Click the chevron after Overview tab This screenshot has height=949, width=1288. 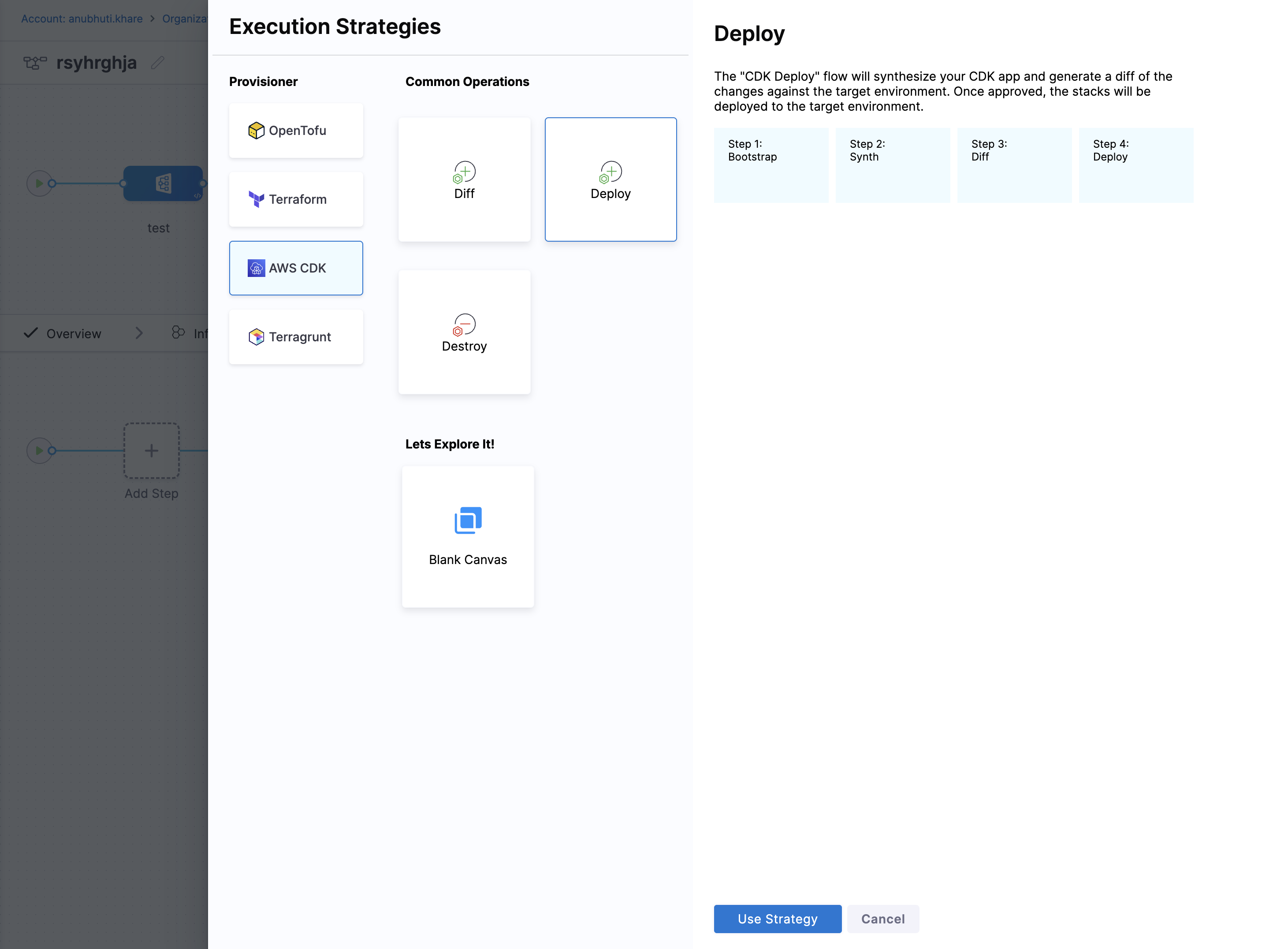[139, 333]
